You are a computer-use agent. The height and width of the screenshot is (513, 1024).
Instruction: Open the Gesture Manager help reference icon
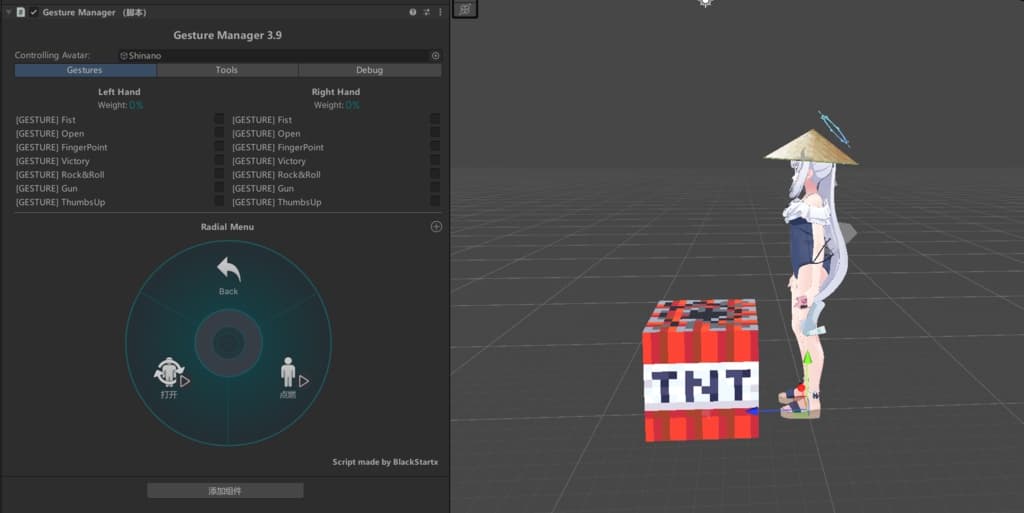point(413,12)
